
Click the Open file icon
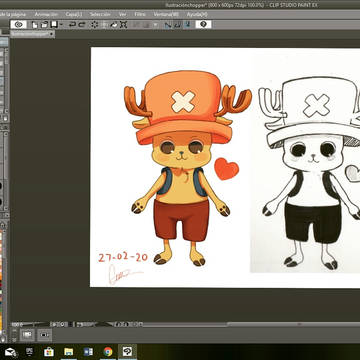(x=44, y=24)
